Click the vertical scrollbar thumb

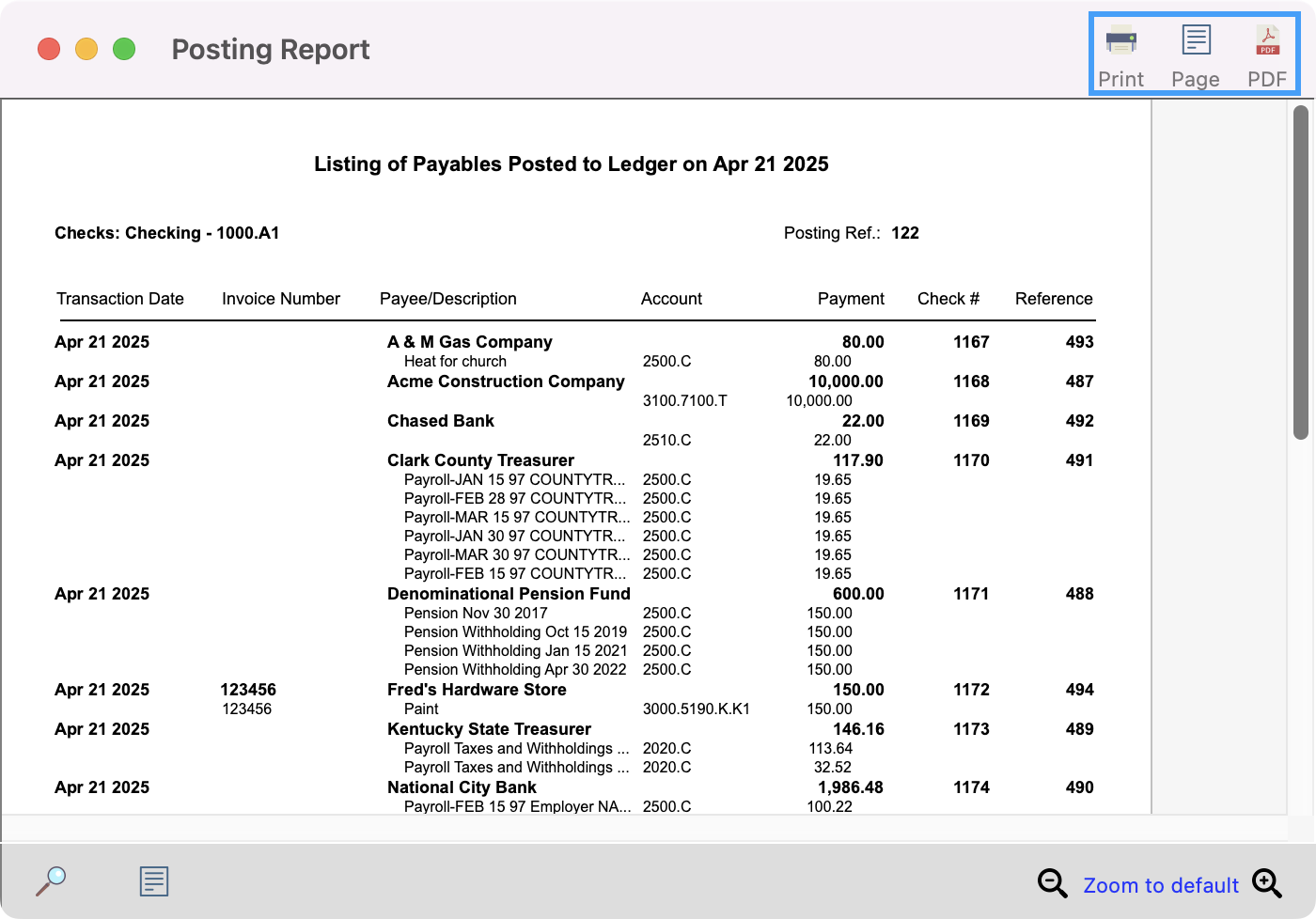click(x=1301, y=273)
